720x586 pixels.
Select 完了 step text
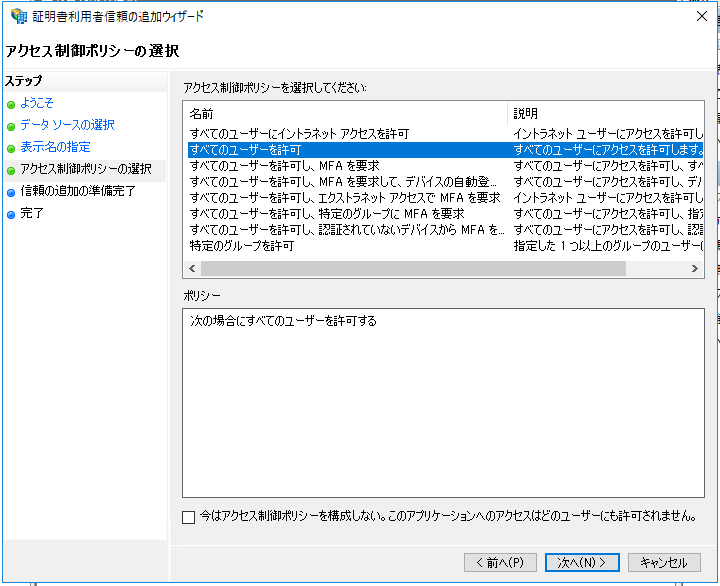[x=32, y=213]
